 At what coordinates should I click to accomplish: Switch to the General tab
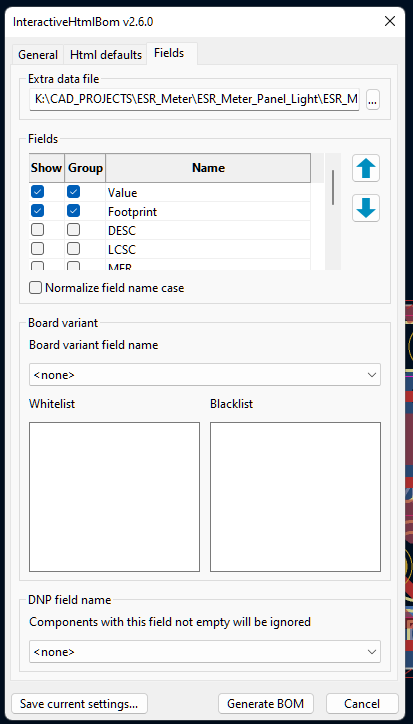(38, 55)
